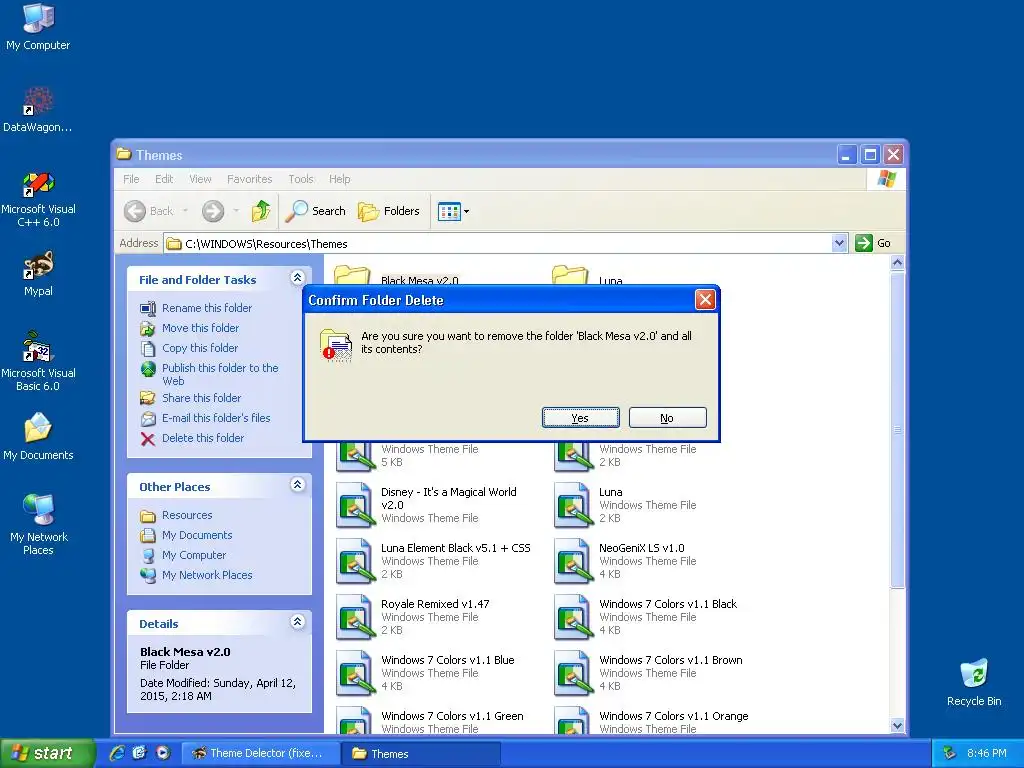Open My Documents desktop icon
1024x768 pixels.
[38, 436]
